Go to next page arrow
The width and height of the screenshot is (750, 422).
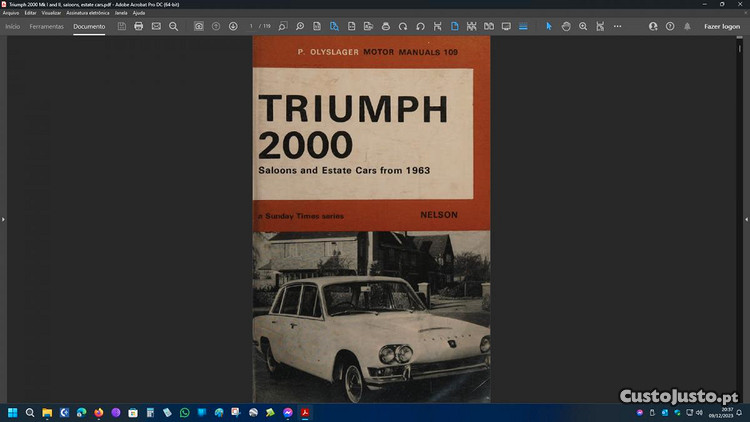[x=233, y=26]
